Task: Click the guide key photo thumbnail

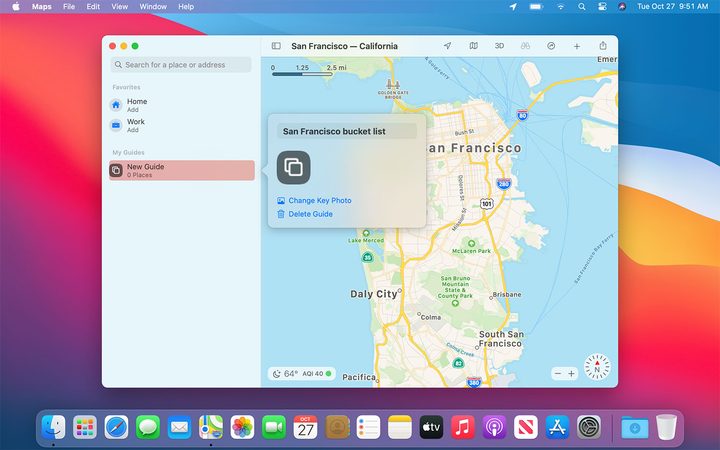Action: pyautogui.click(x=293, y=168)
